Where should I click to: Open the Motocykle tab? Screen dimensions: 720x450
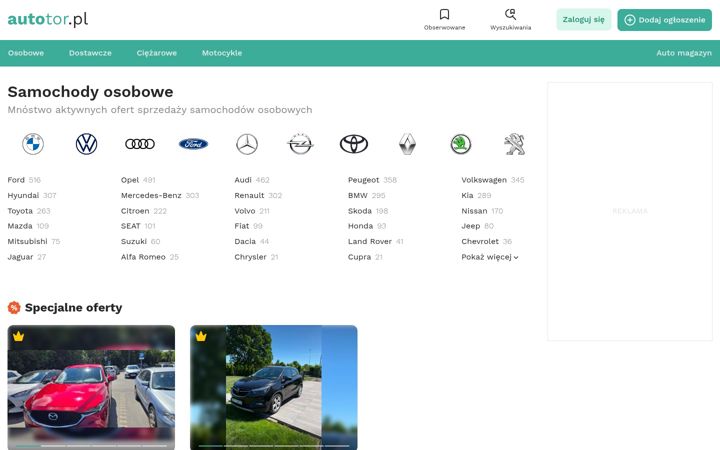[222, 53]
